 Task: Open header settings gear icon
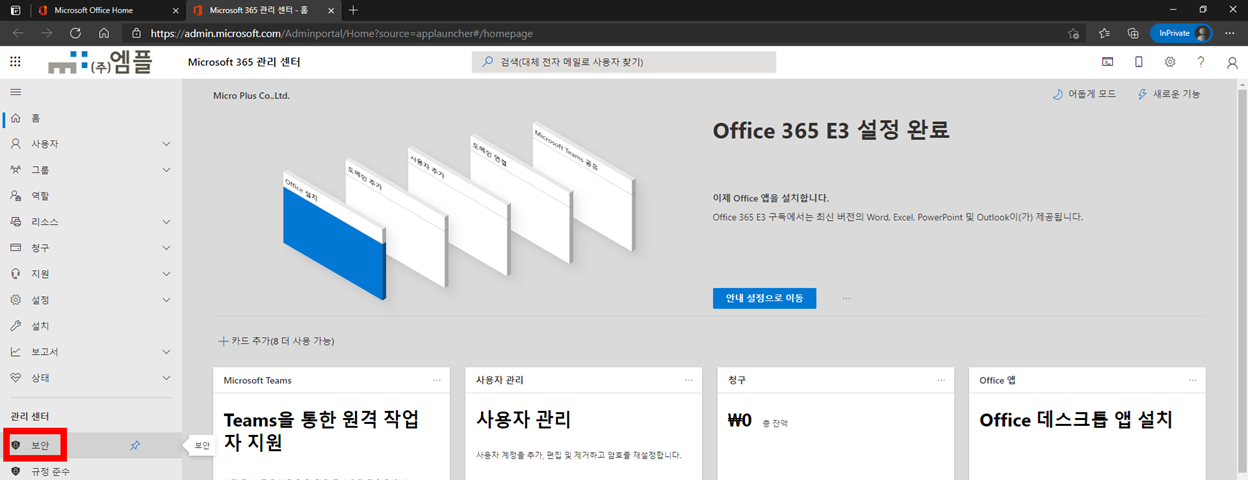tap(1169, 62)
